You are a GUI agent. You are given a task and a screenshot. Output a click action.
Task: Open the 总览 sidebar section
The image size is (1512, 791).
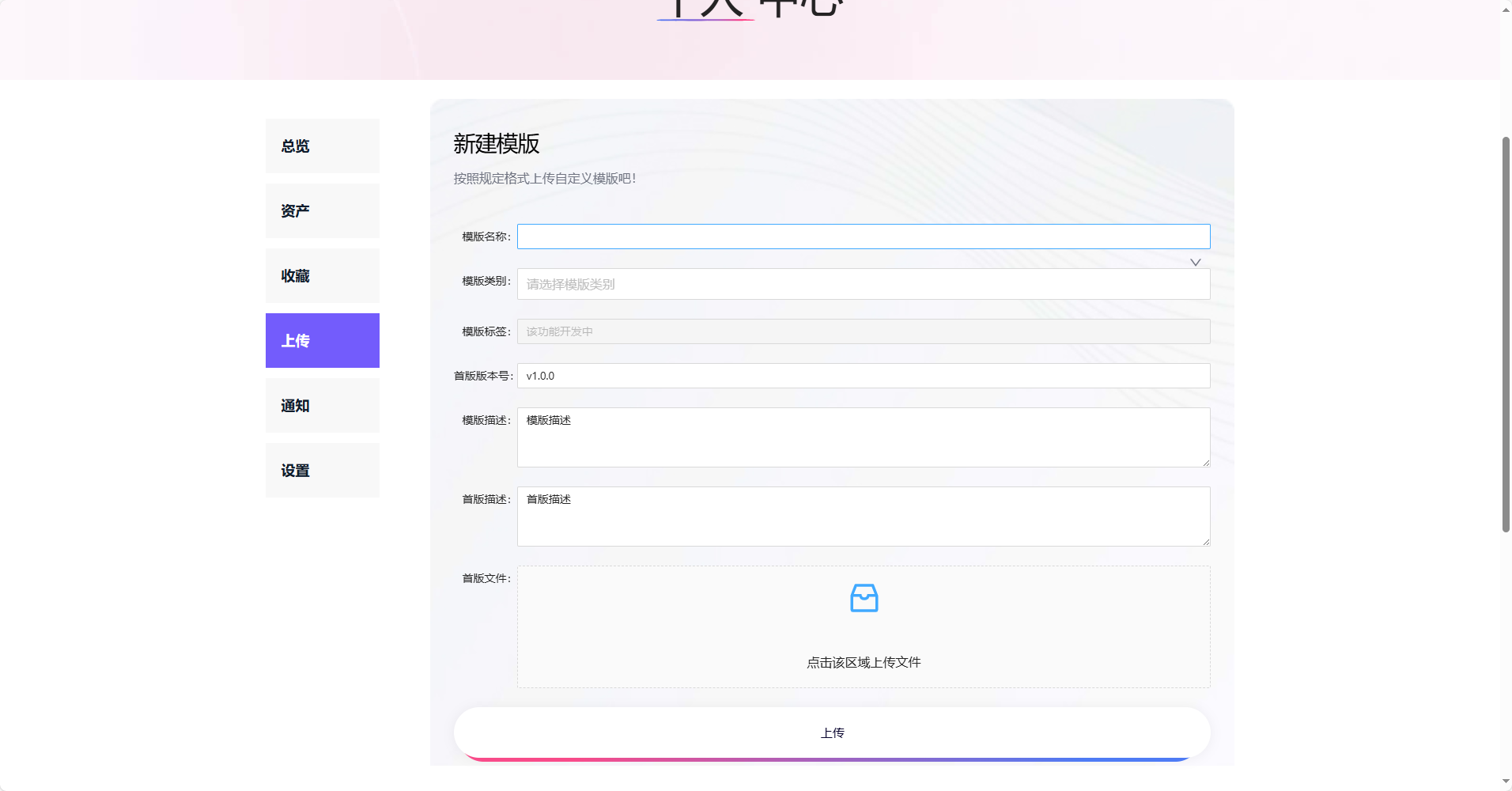point(322,146)
